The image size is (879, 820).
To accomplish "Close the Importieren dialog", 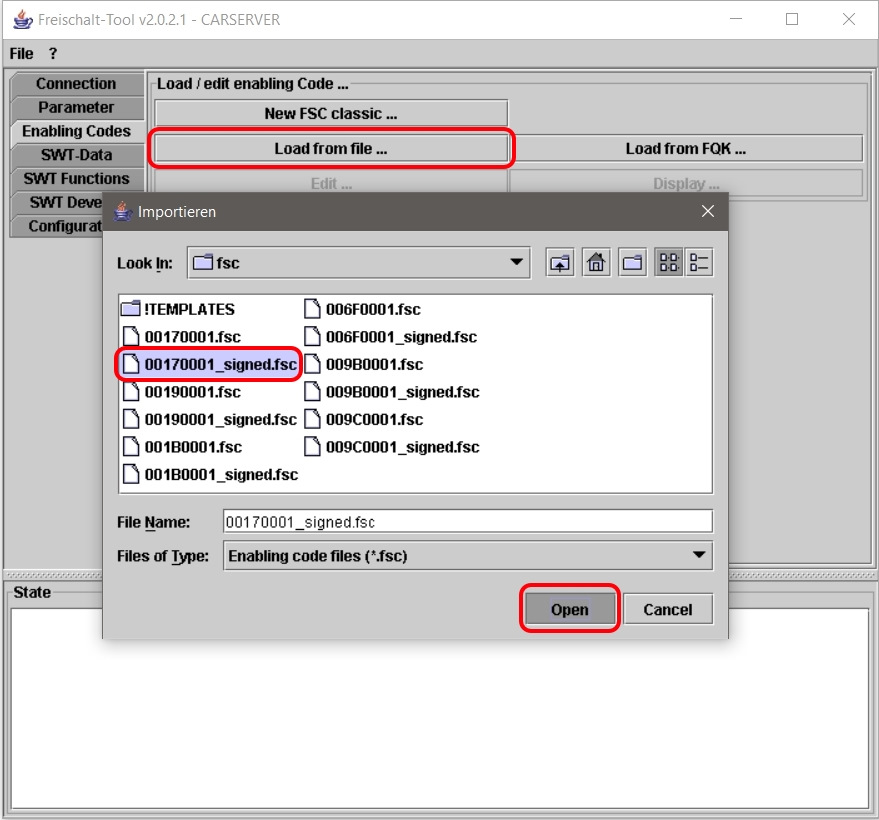I will click(707, 211).
